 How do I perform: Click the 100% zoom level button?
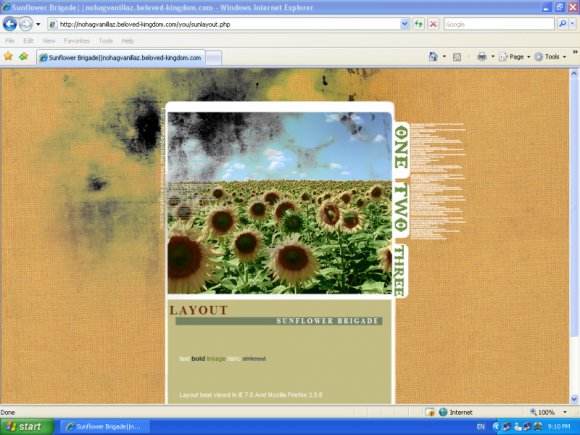543,412
